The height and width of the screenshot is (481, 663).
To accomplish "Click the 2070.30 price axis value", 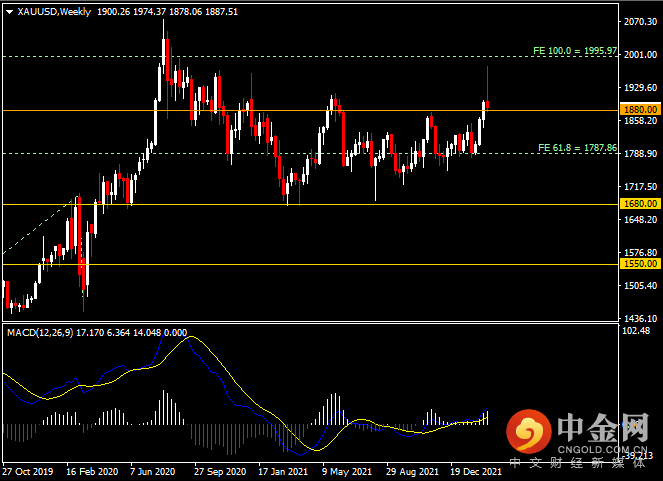I will point(641,22).
